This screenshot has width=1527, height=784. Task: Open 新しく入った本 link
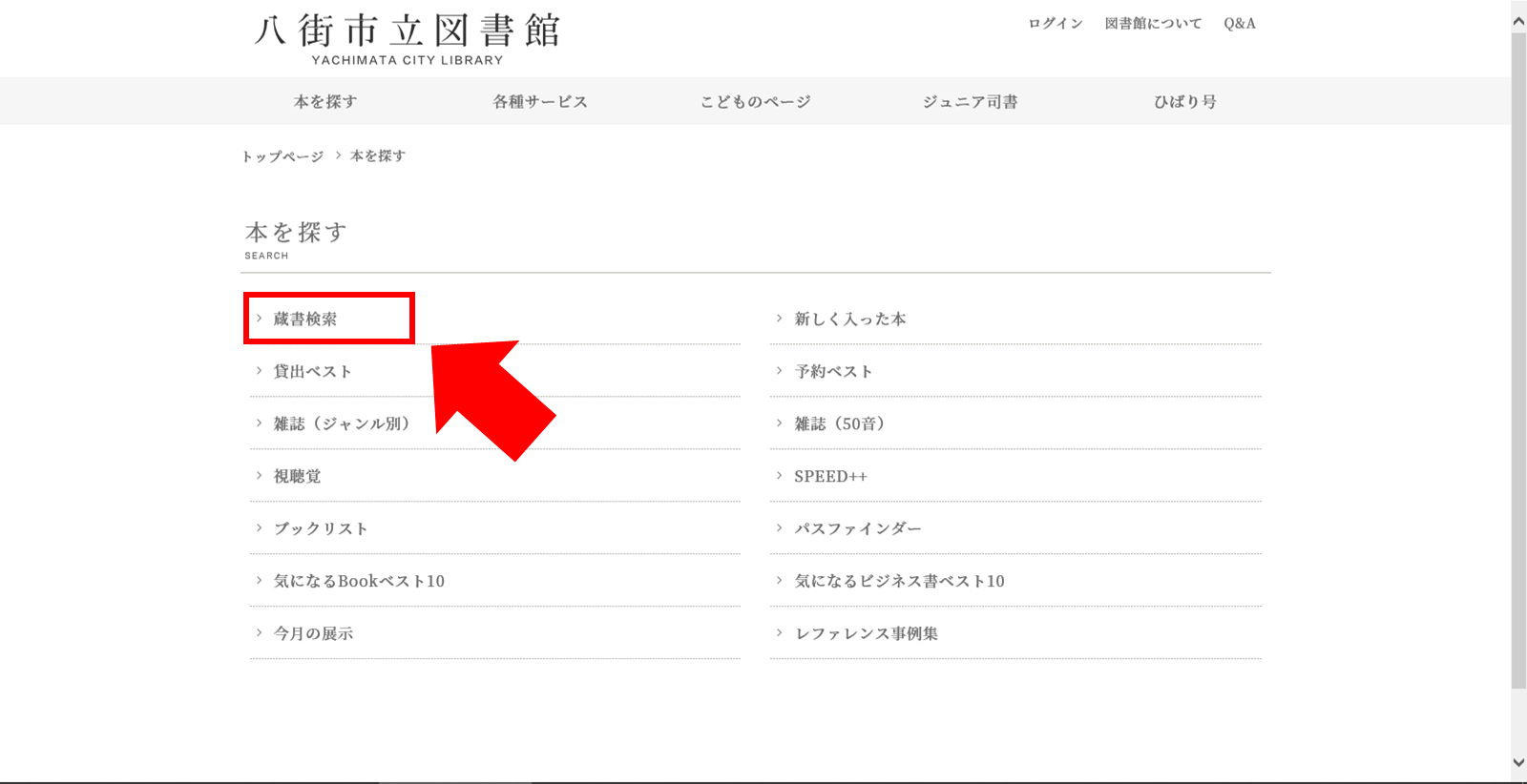tap(850, 319)
